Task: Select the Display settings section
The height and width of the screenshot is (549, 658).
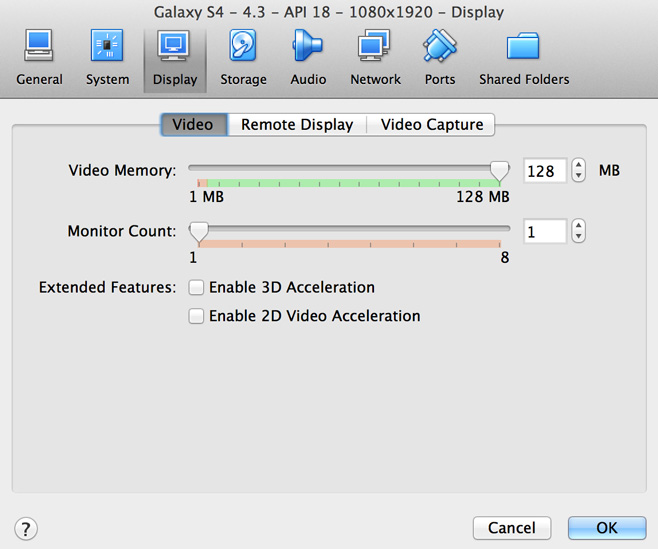Action: [175, 59]
